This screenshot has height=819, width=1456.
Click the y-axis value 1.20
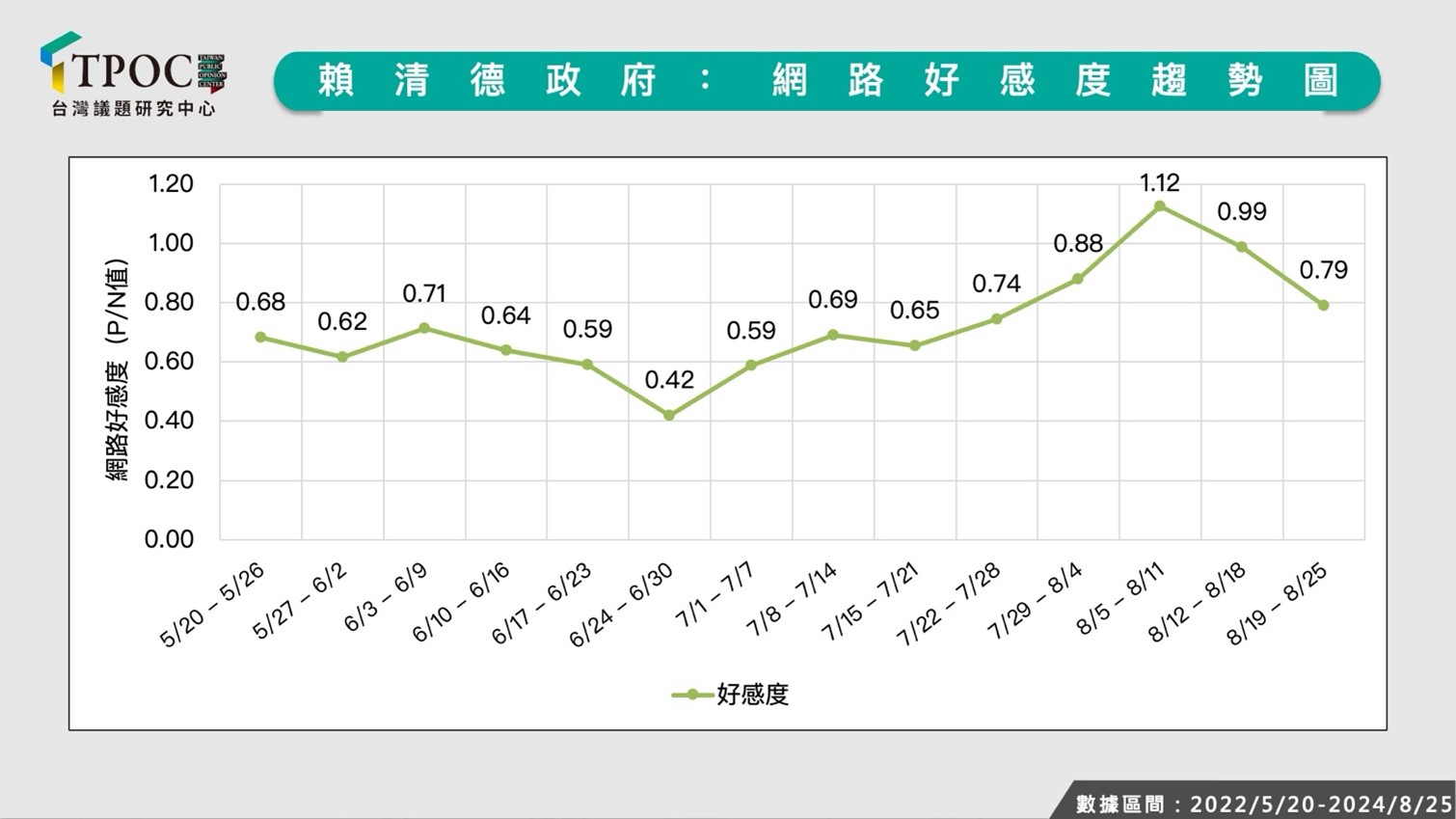click(171, 183)
